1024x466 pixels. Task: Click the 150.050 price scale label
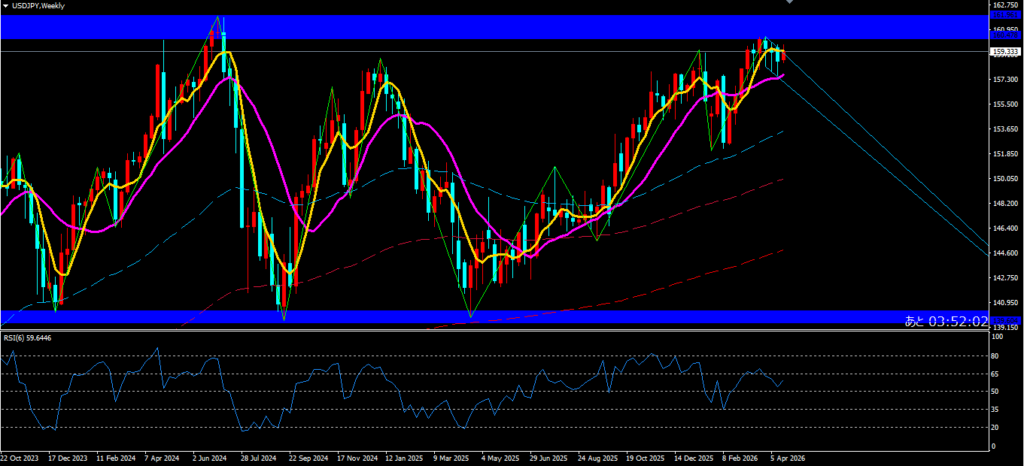point(1004,179)
